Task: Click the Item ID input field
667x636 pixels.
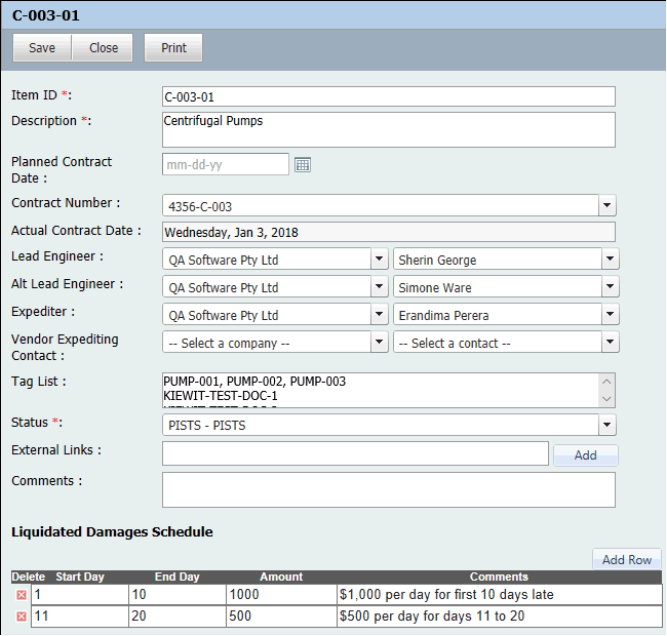Action: coord(388,97)
